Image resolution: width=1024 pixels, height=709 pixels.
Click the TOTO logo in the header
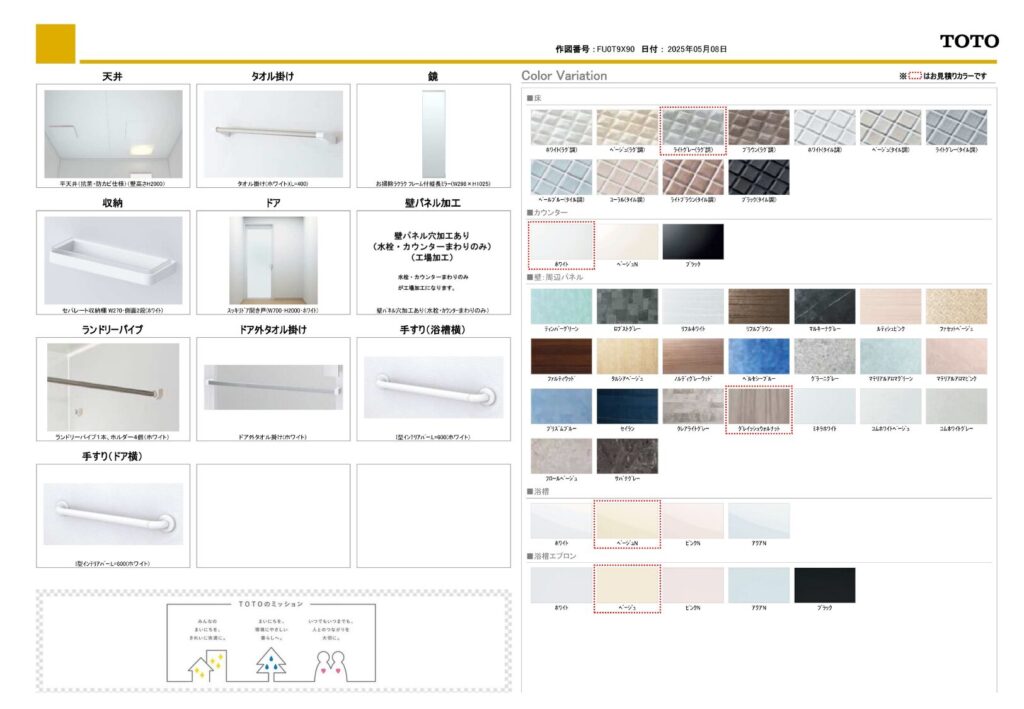click(968, 41)
